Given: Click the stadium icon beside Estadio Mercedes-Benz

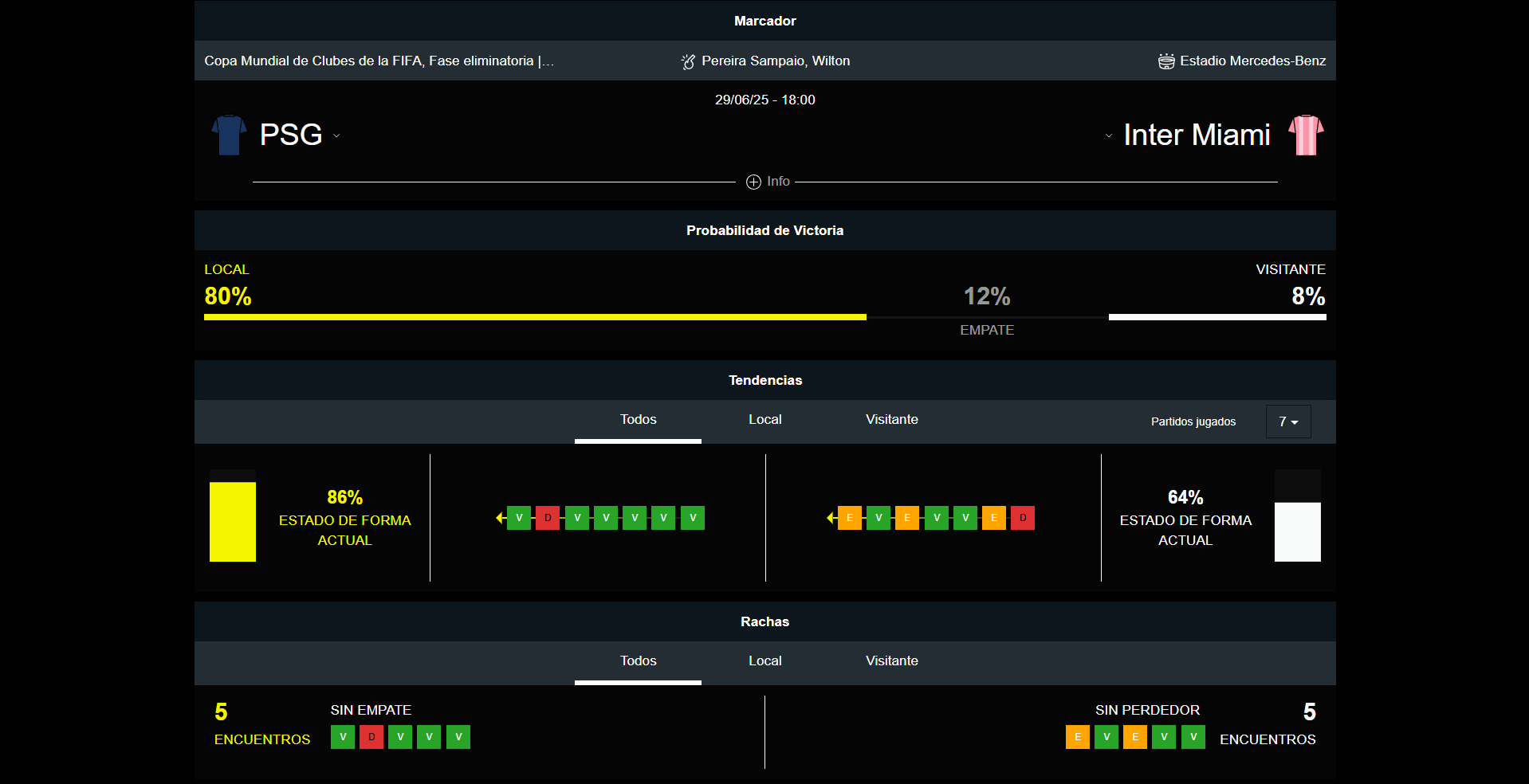Looking at the screenshot, I should pos(1166,61).
